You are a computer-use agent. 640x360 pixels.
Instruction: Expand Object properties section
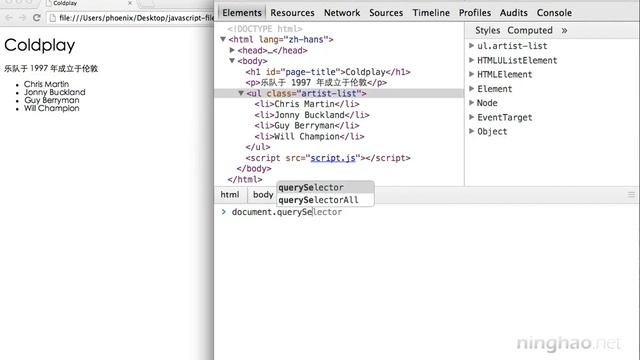(471, 131)
